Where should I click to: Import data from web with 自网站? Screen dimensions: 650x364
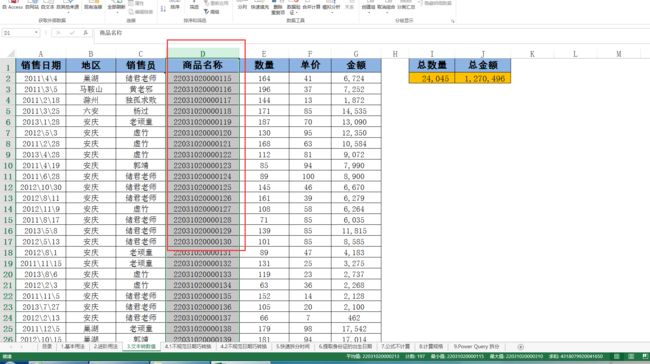(x=32, y=5)
